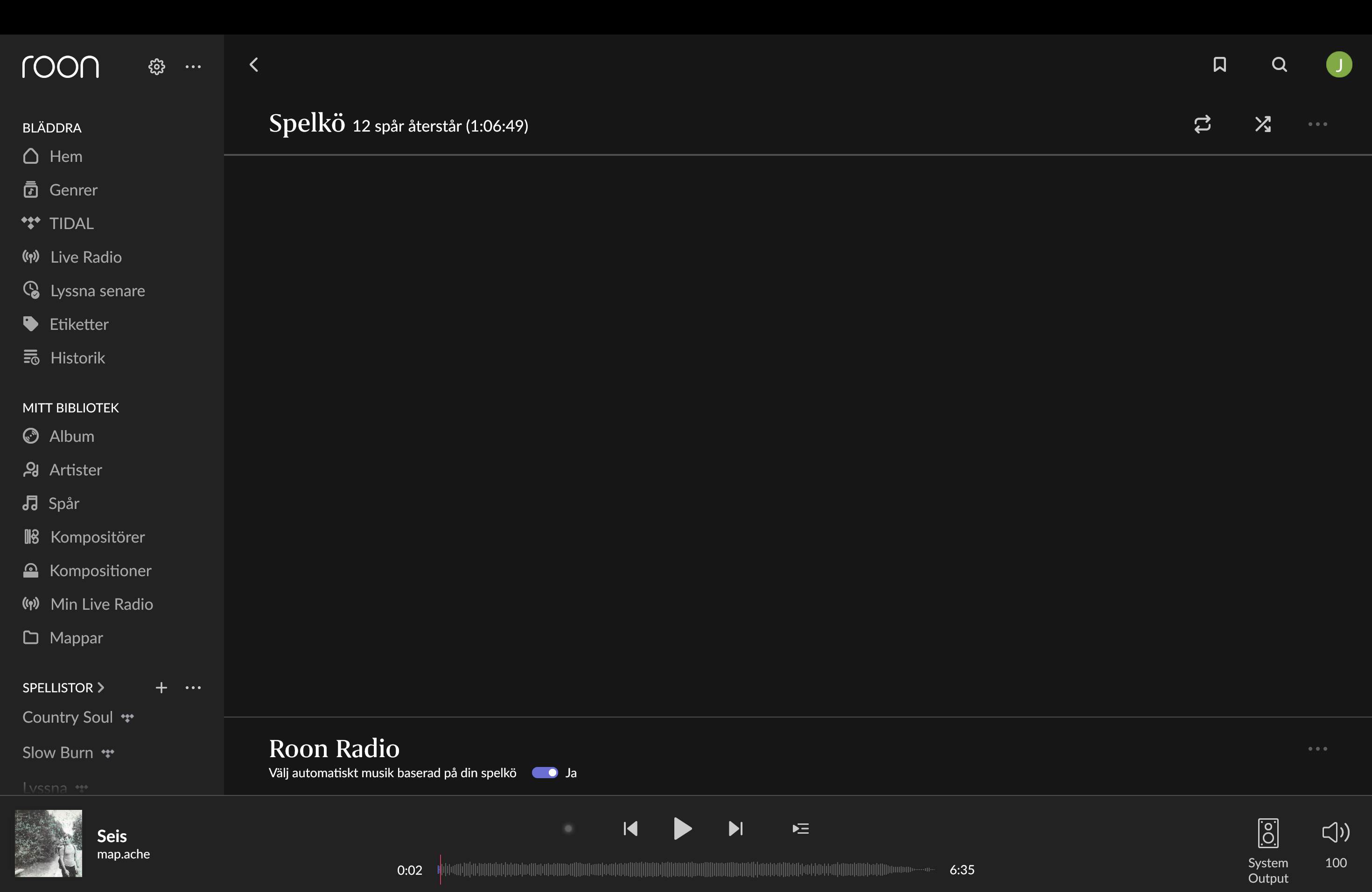Click artist name map.ache
Viewport: 1372px width, 892px height.
click(x=123, y=854)
